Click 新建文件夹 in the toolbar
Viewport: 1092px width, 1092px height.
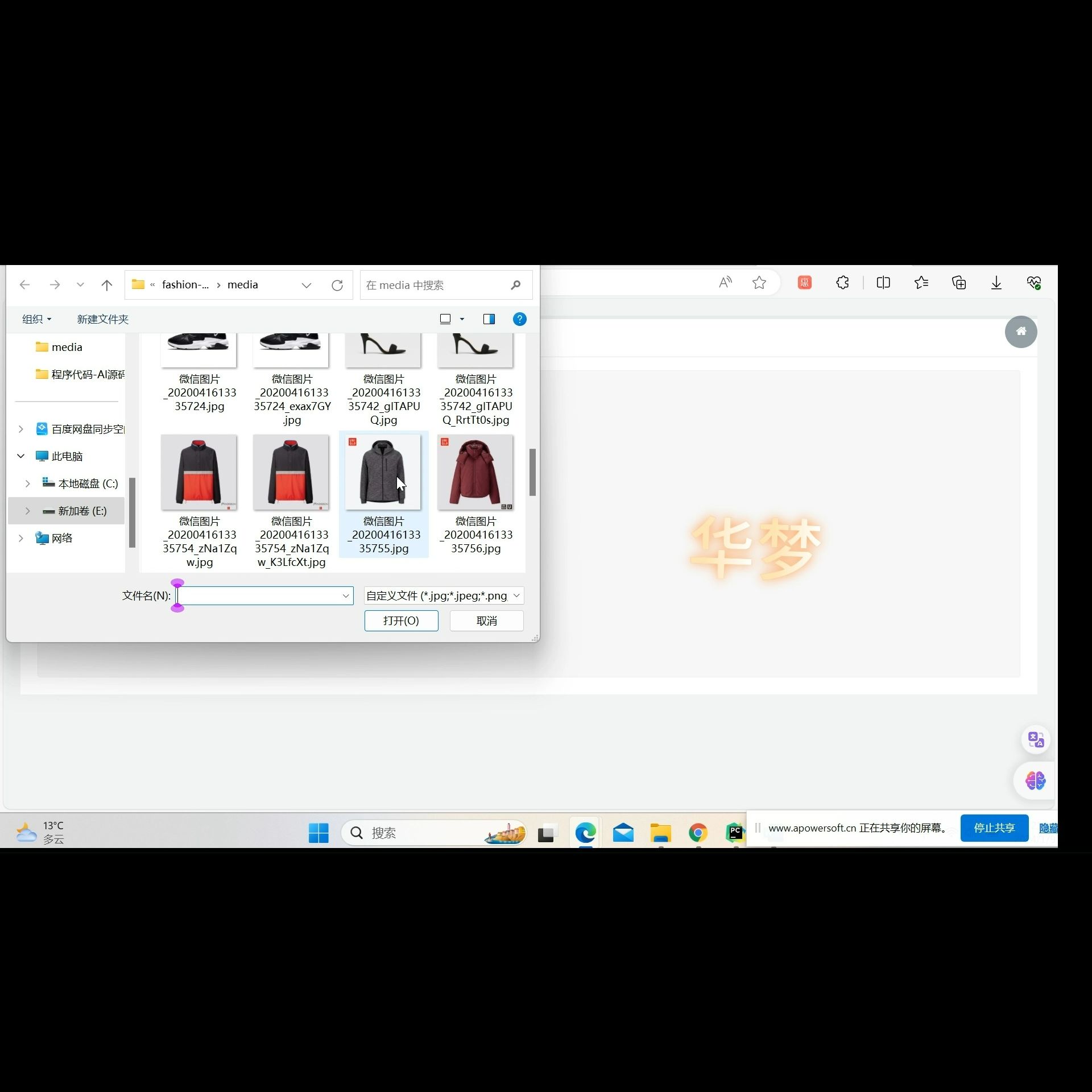pos(102,319)
